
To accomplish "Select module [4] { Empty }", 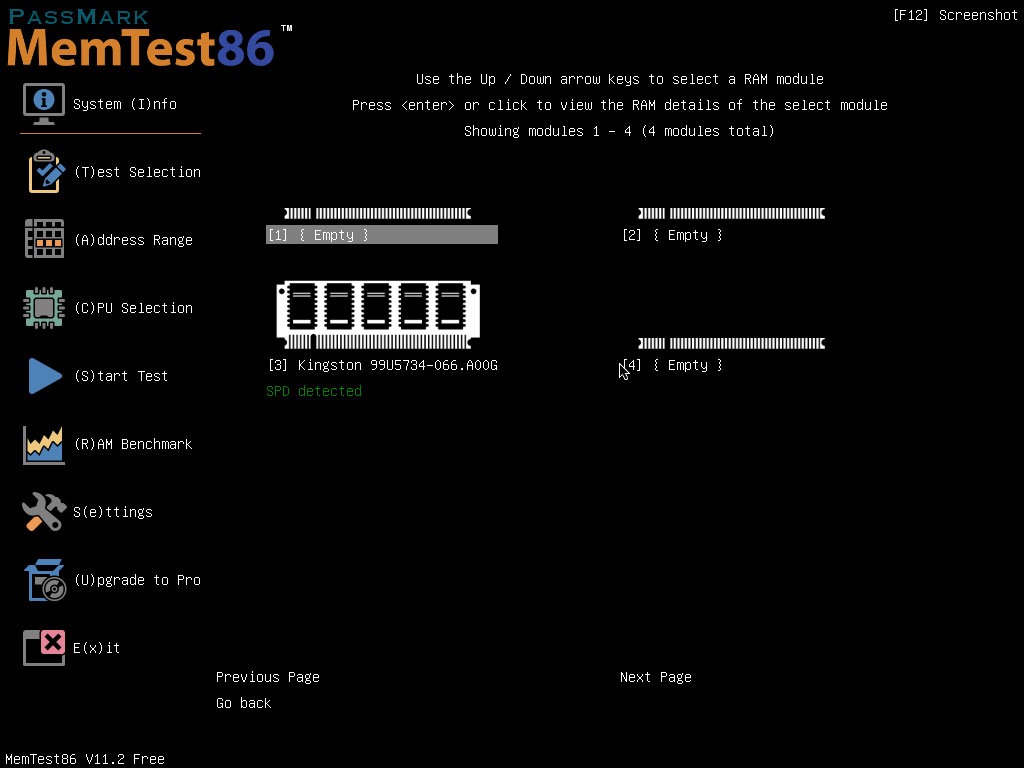I will [x=673, y=365].
